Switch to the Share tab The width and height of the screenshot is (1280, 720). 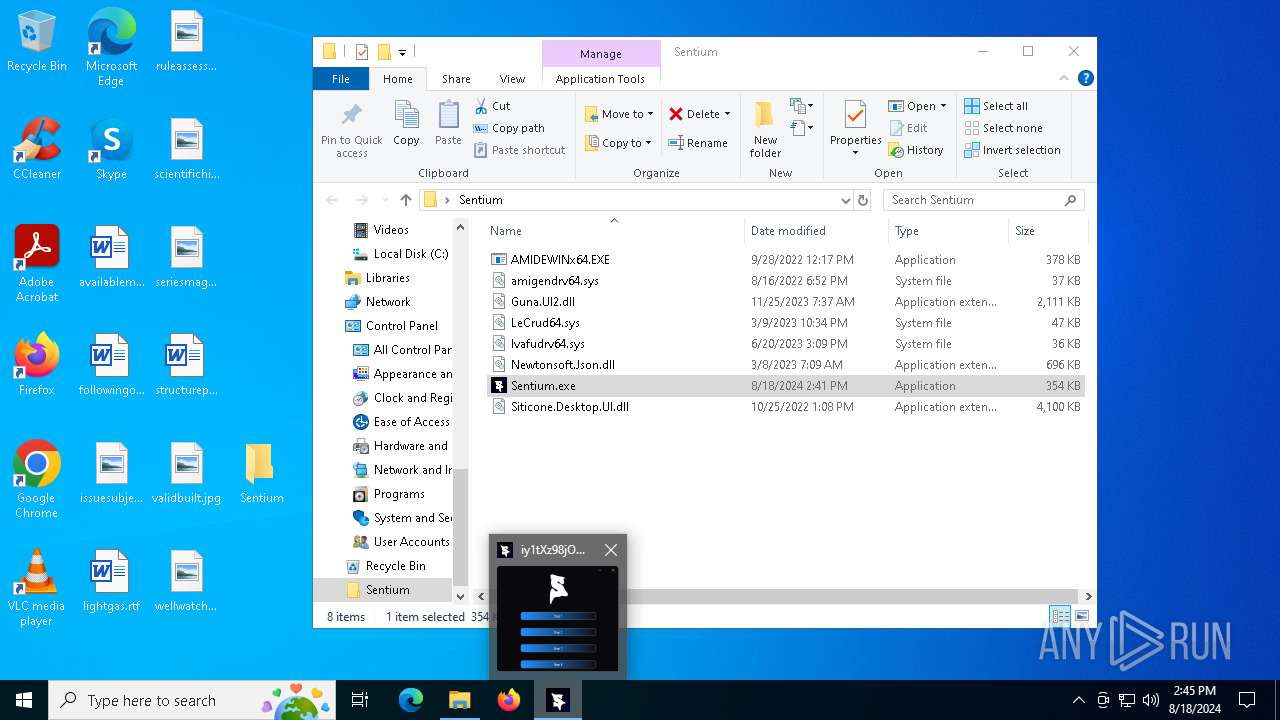pos(456,79)
